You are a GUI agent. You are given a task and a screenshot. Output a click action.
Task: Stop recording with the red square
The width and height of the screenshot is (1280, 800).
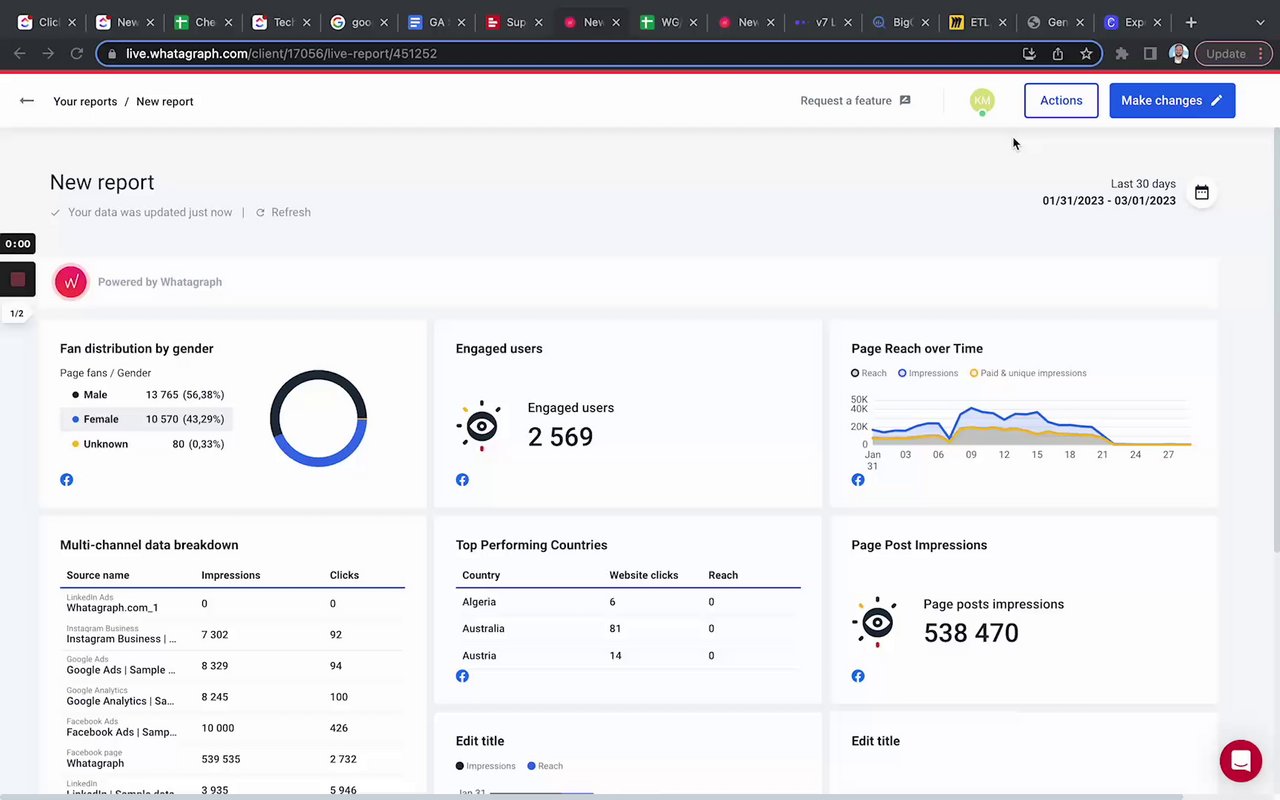click(x=18, y=279)
